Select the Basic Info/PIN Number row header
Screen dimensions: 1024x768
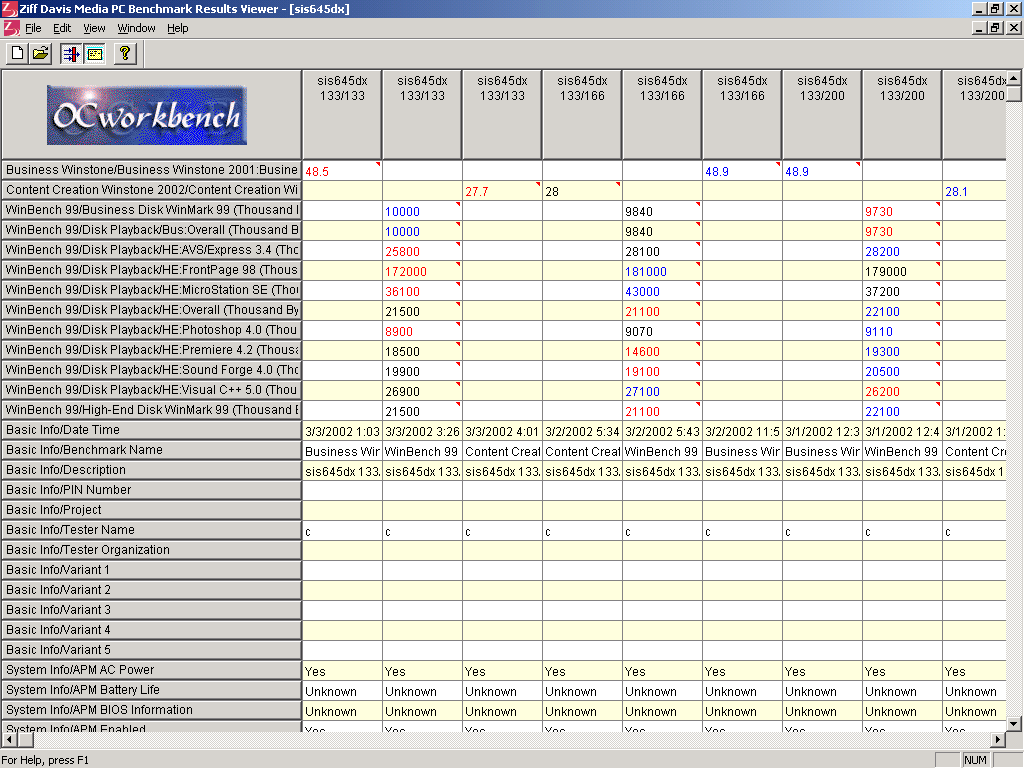click(152, 490)
